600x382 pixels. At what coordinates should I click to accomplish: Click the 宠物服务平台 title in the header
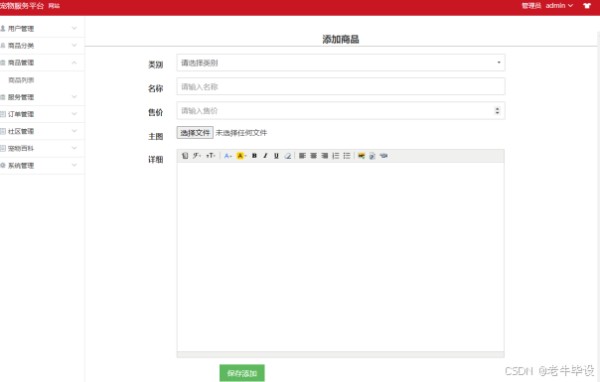(22, 6)
